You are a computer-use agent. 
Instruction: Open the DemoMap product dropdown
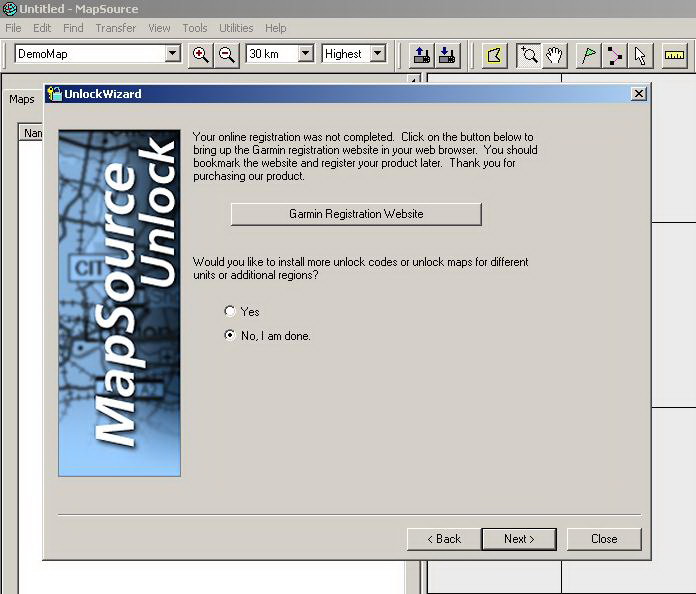click(173, 54)
